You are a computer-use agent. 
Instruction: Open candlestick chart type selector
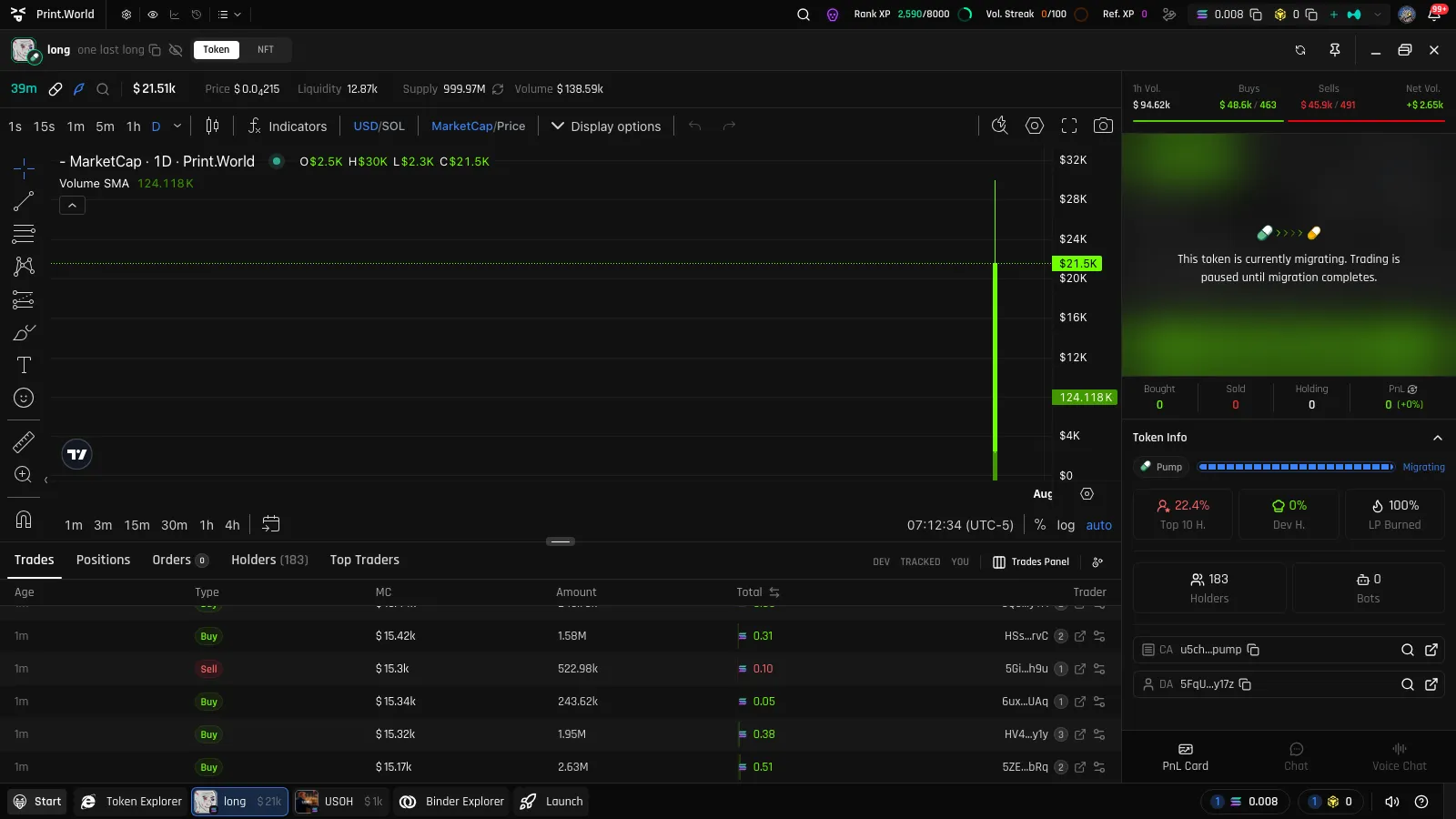(212, 126)
